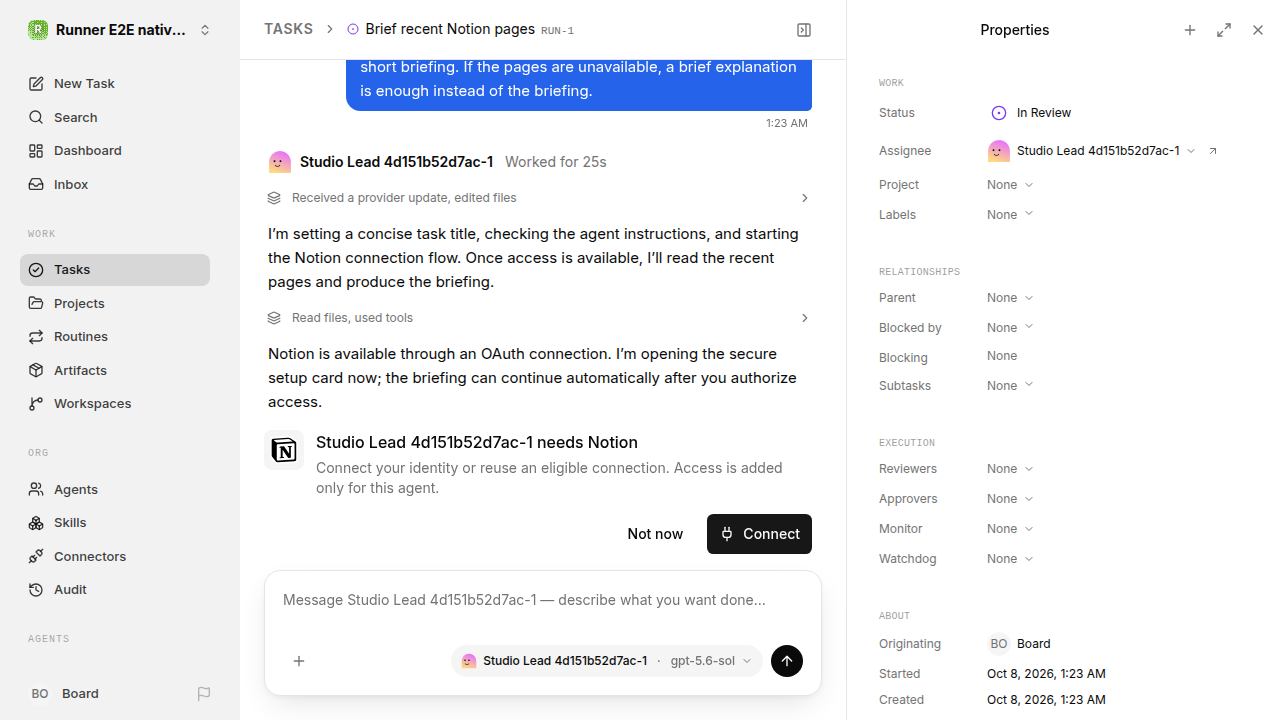Click the Workspaces branch icon
This screenshot has height=720, width=1280.
coord(36,404)
